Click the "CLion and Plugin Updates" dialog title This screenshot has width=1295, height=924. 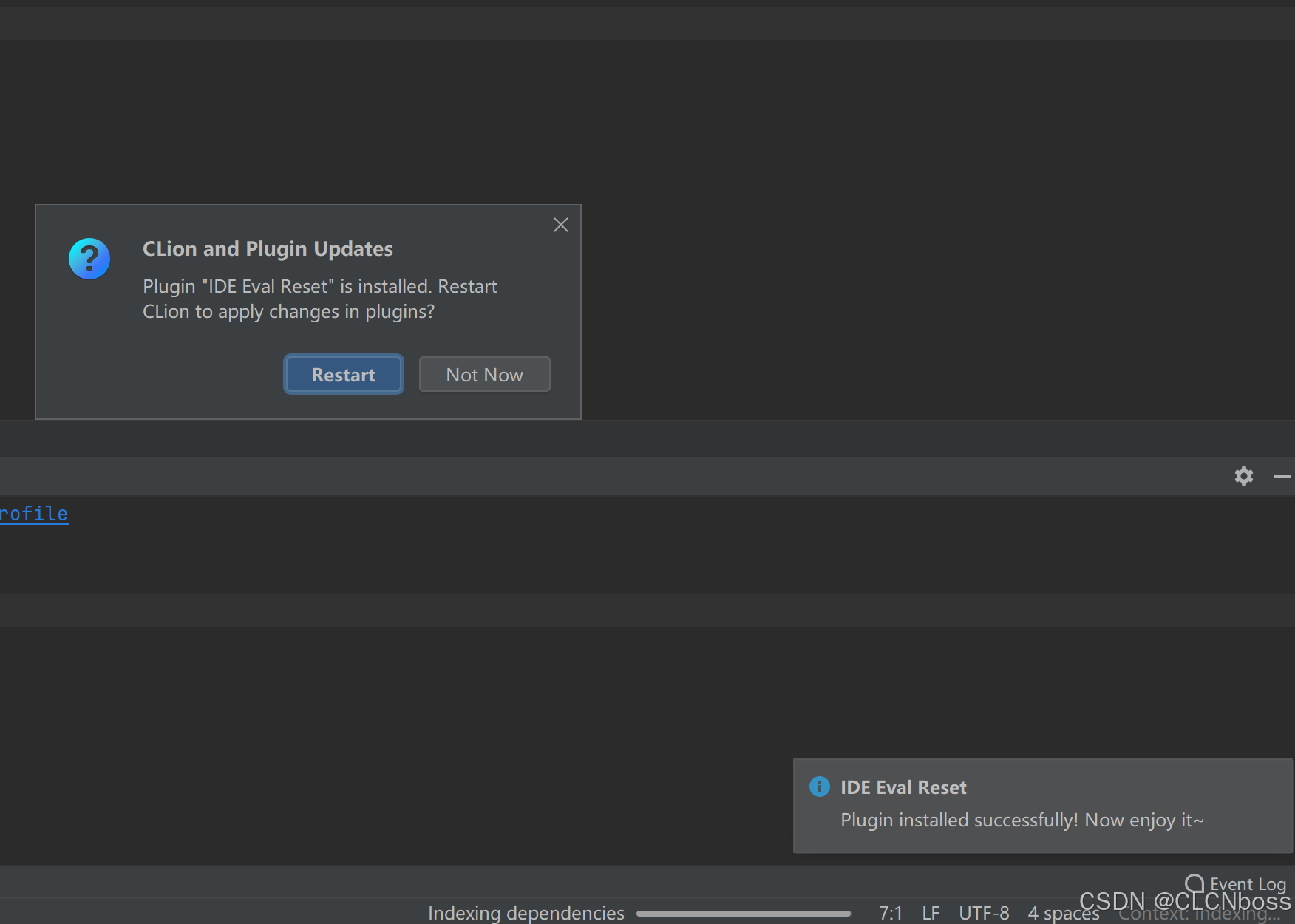tap(268, 249)
